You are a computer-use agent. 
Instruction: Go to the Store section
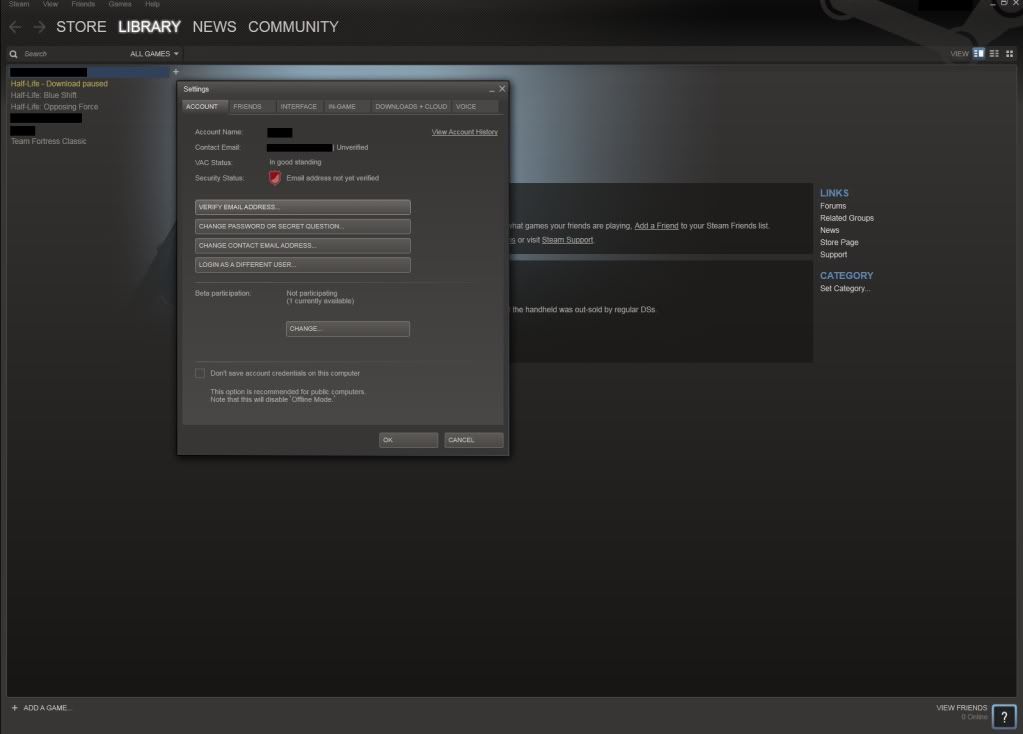(x=81, y=27)
